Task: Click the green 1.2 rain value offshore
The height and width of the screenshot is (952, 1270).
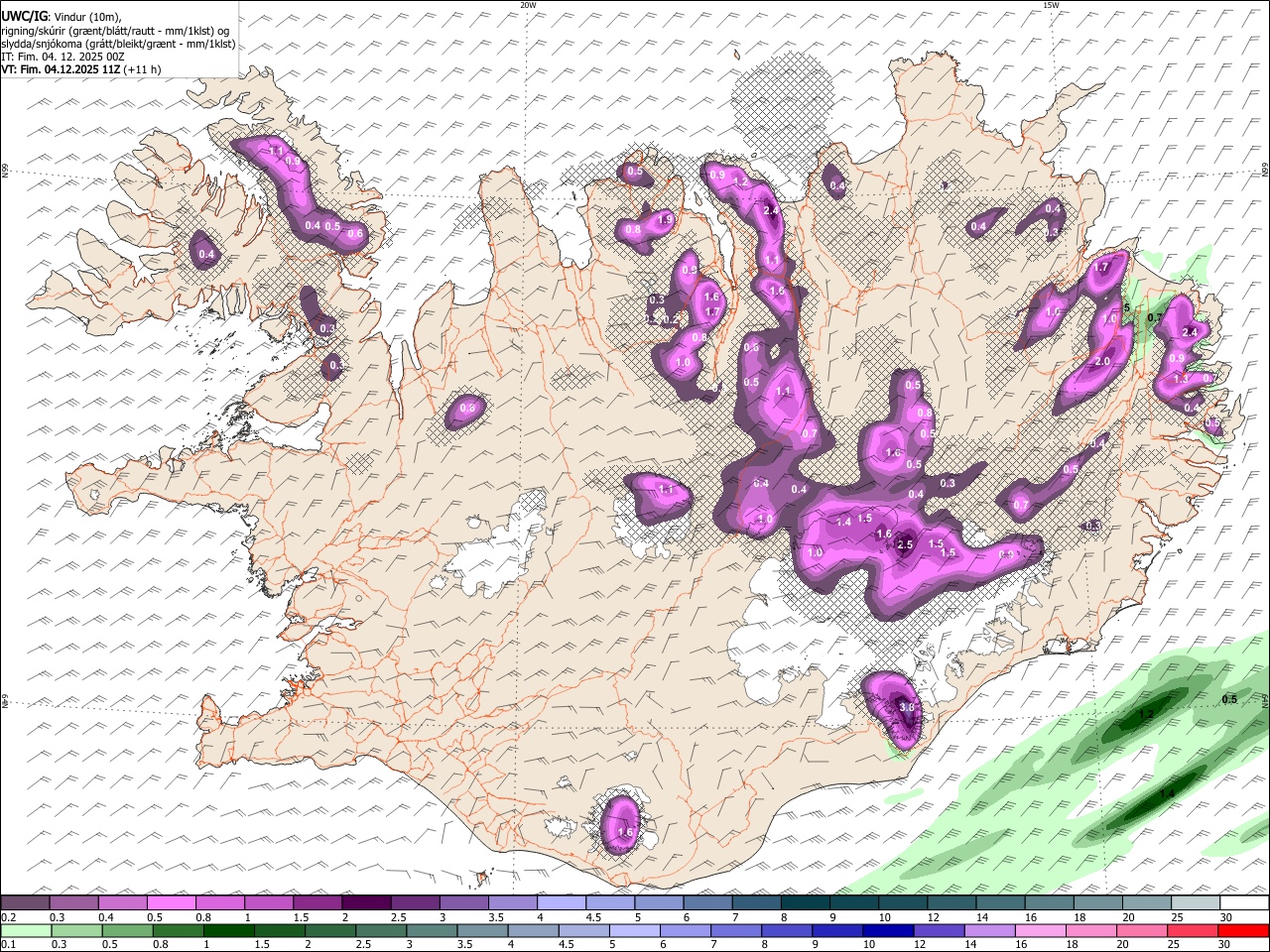Action: coord(1146,714)
